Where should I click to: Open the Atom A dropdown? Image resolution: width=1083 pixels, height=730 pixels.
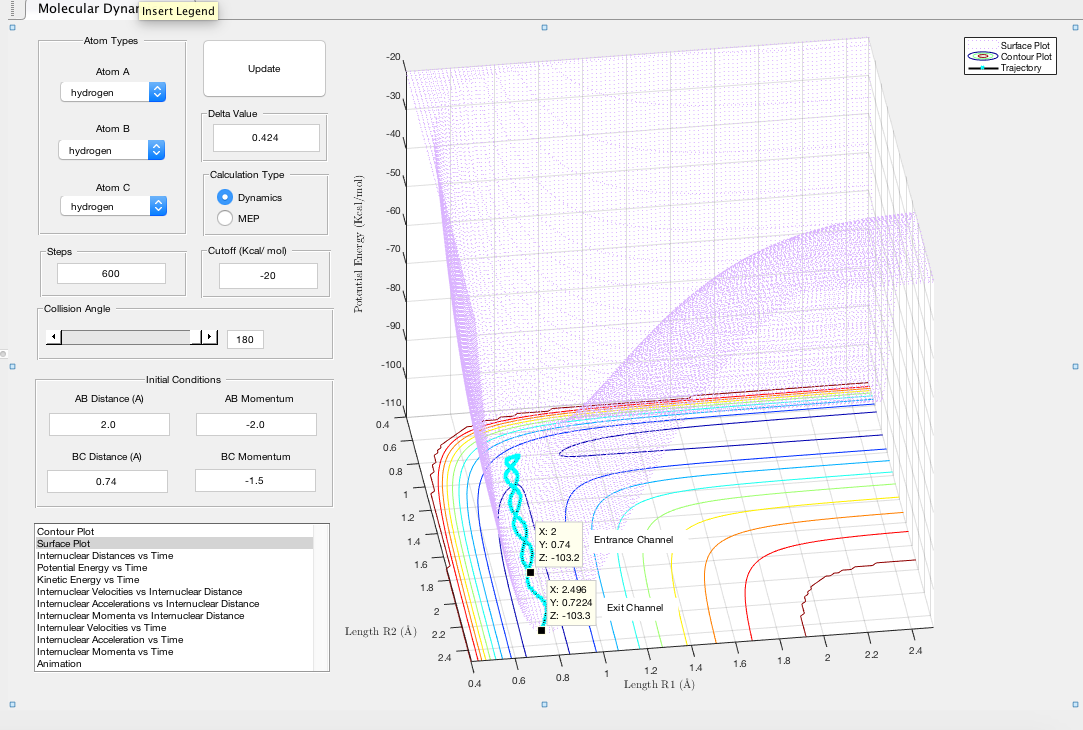pyautogui.click(x=112, y=92)
